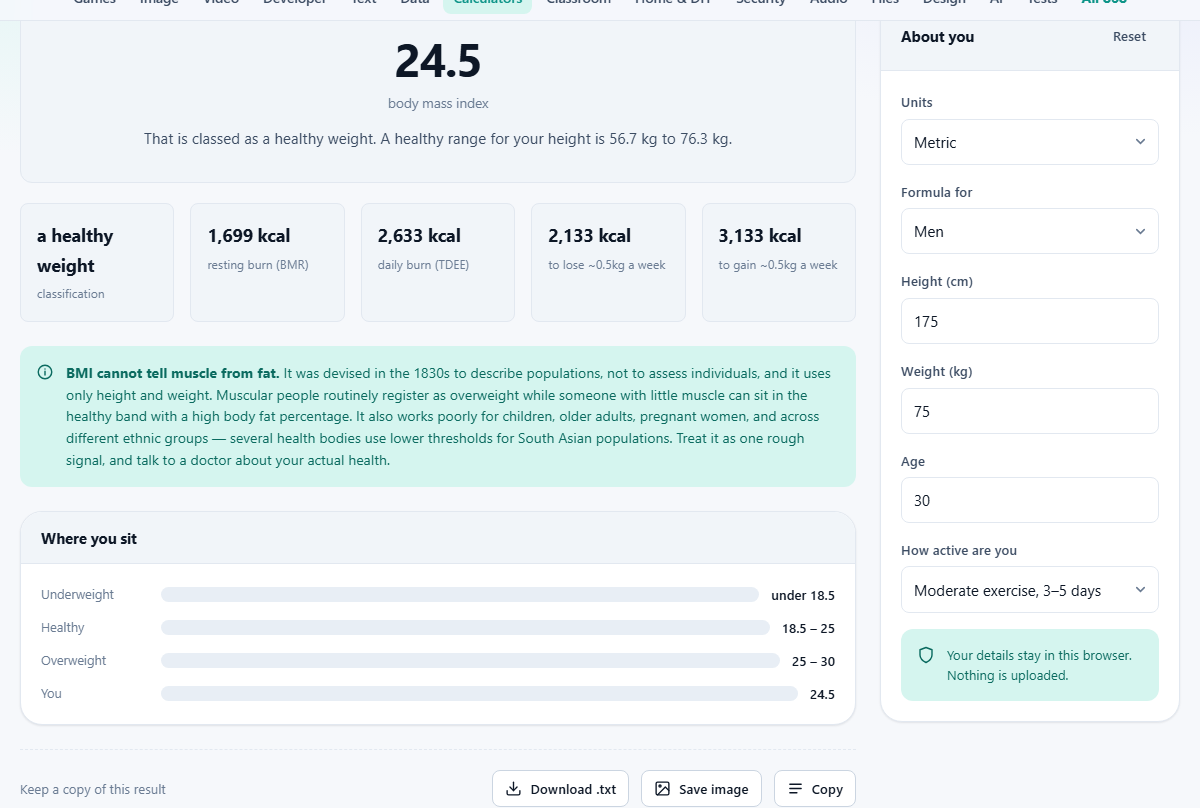Click the Copy button label
Viewport: 1200px width, 808px height.
point(827,789)
